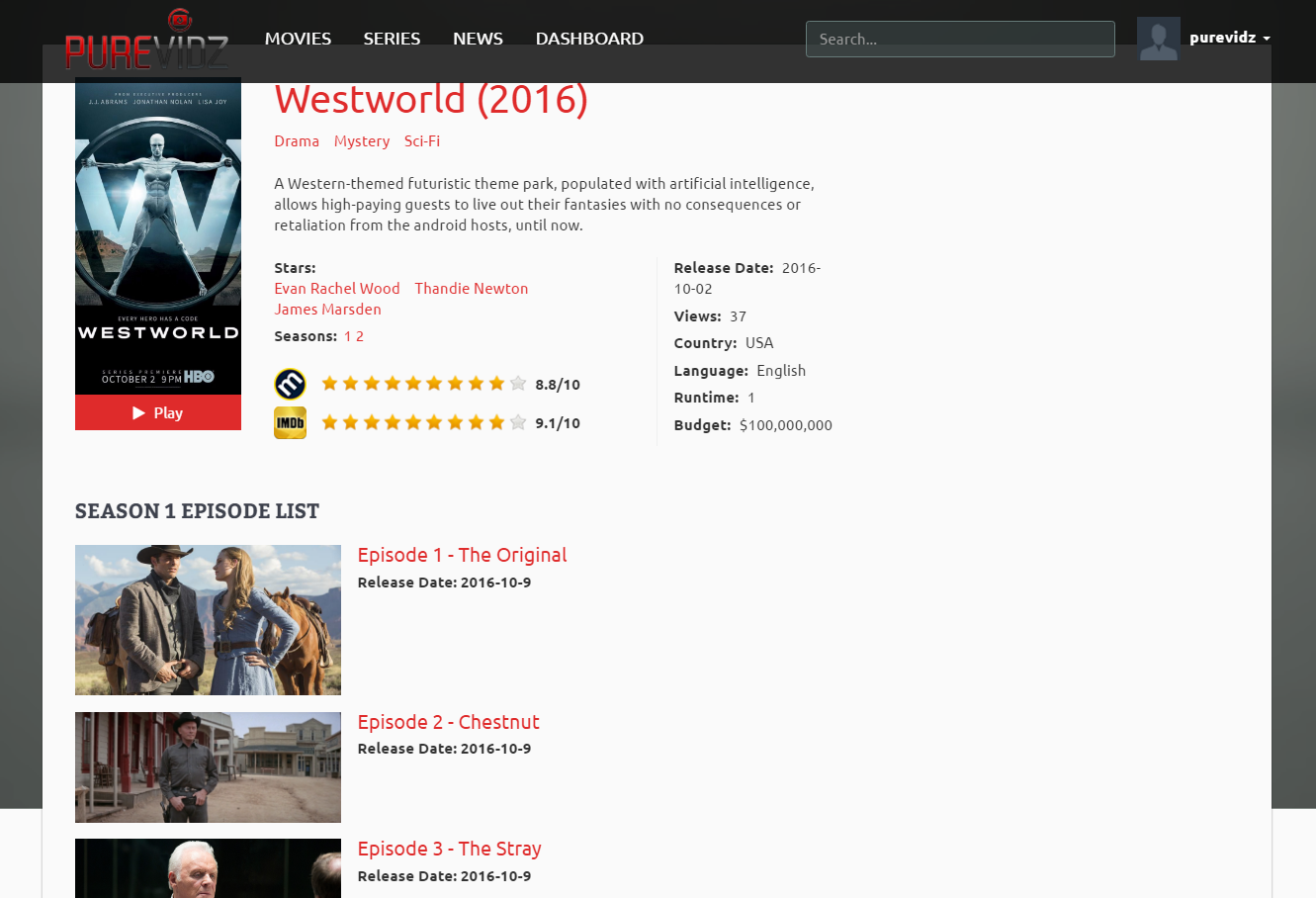
Task: Open Evan Rachel Wood's page
Action: pos(337,289)
